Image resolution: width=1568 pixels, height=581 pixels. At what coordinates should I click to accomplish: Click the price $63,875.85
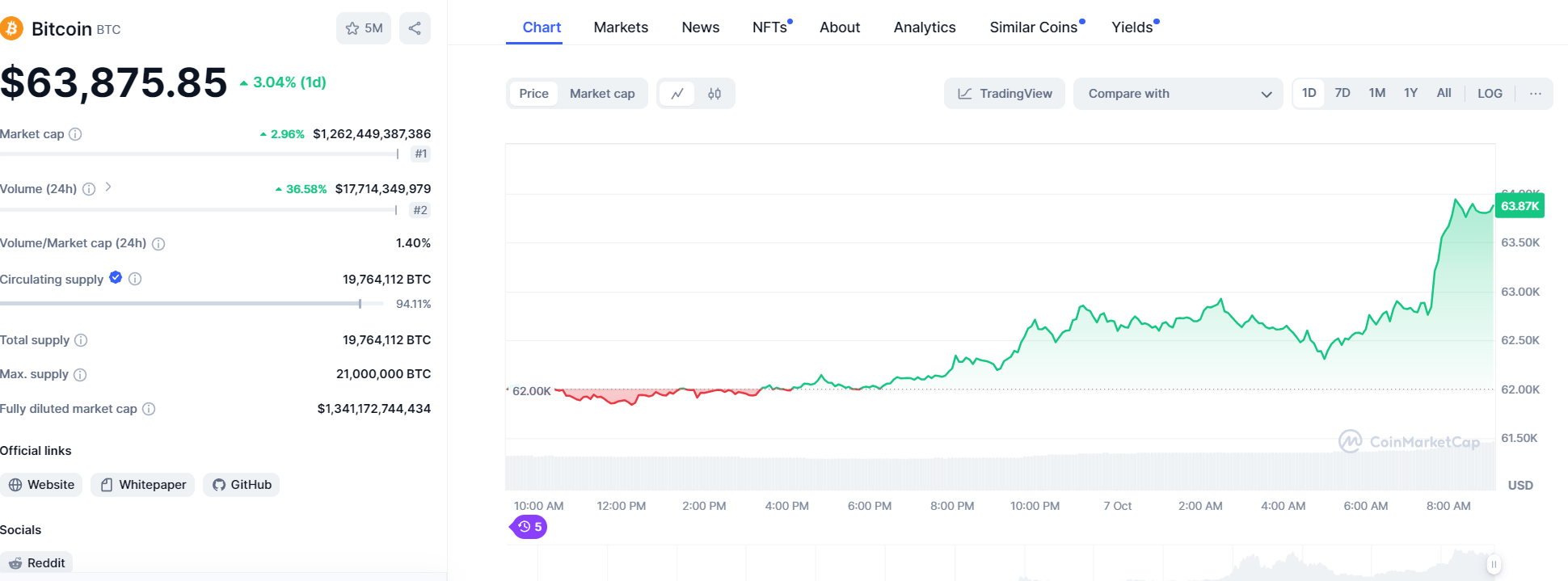pyautogui.click(x=114, y=83)
